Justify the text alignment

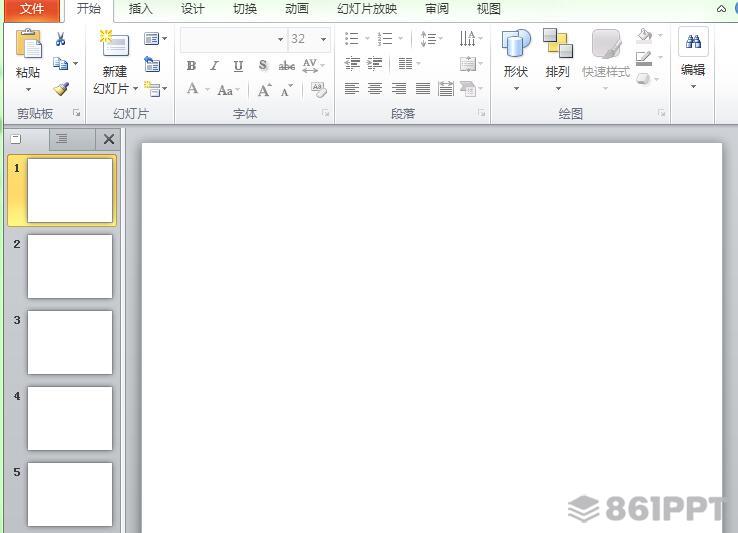pos(423,89)
